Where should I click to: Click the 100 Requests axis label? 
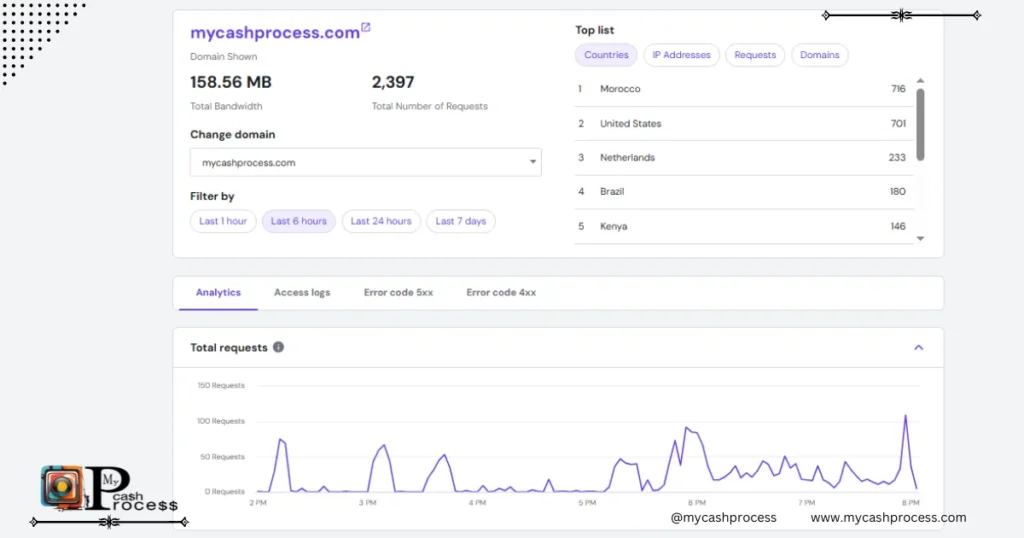[221, 421]
